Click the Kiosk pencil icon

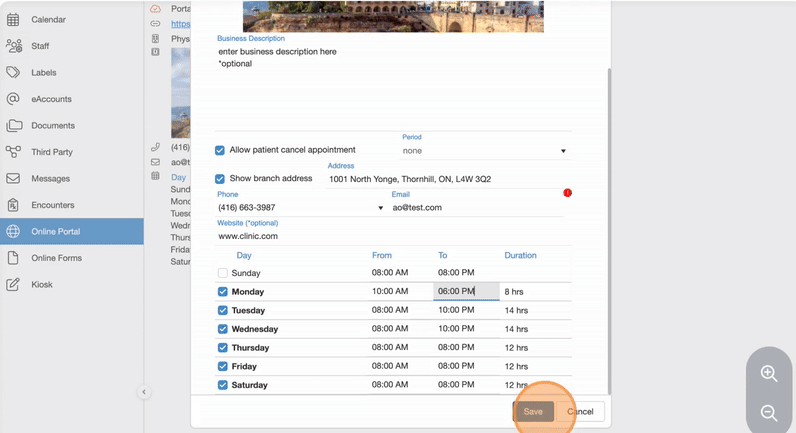click(13, 285)
